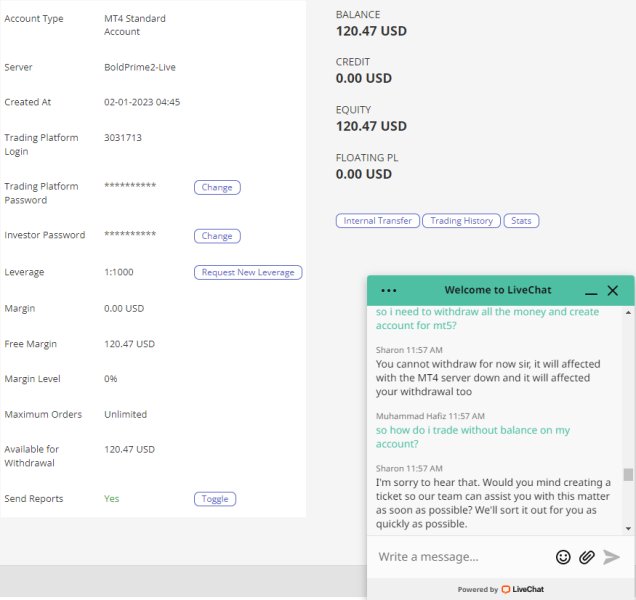Screen dimensions: 636x600
Task: Click the Welcome to LiveChat header title
Action: click(x=498, y=290)
